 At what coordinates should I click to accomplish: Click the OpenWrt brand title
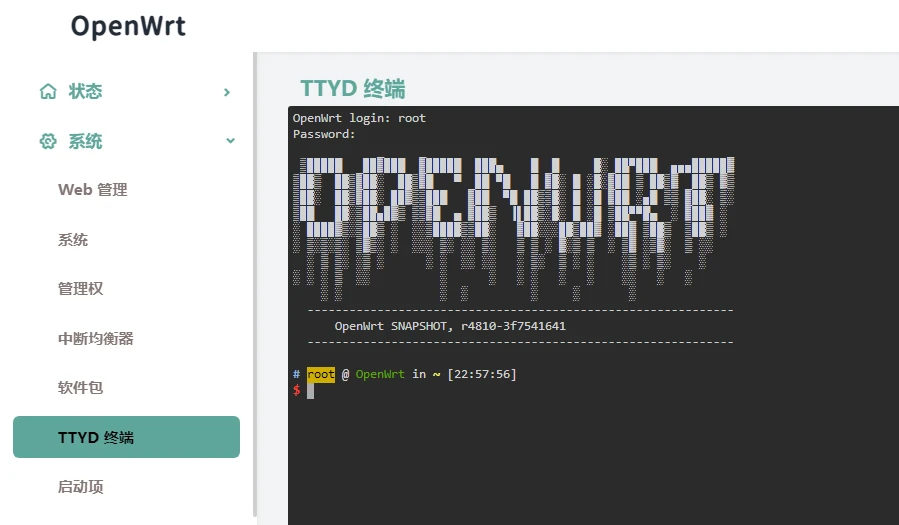(x=128, y=26)
